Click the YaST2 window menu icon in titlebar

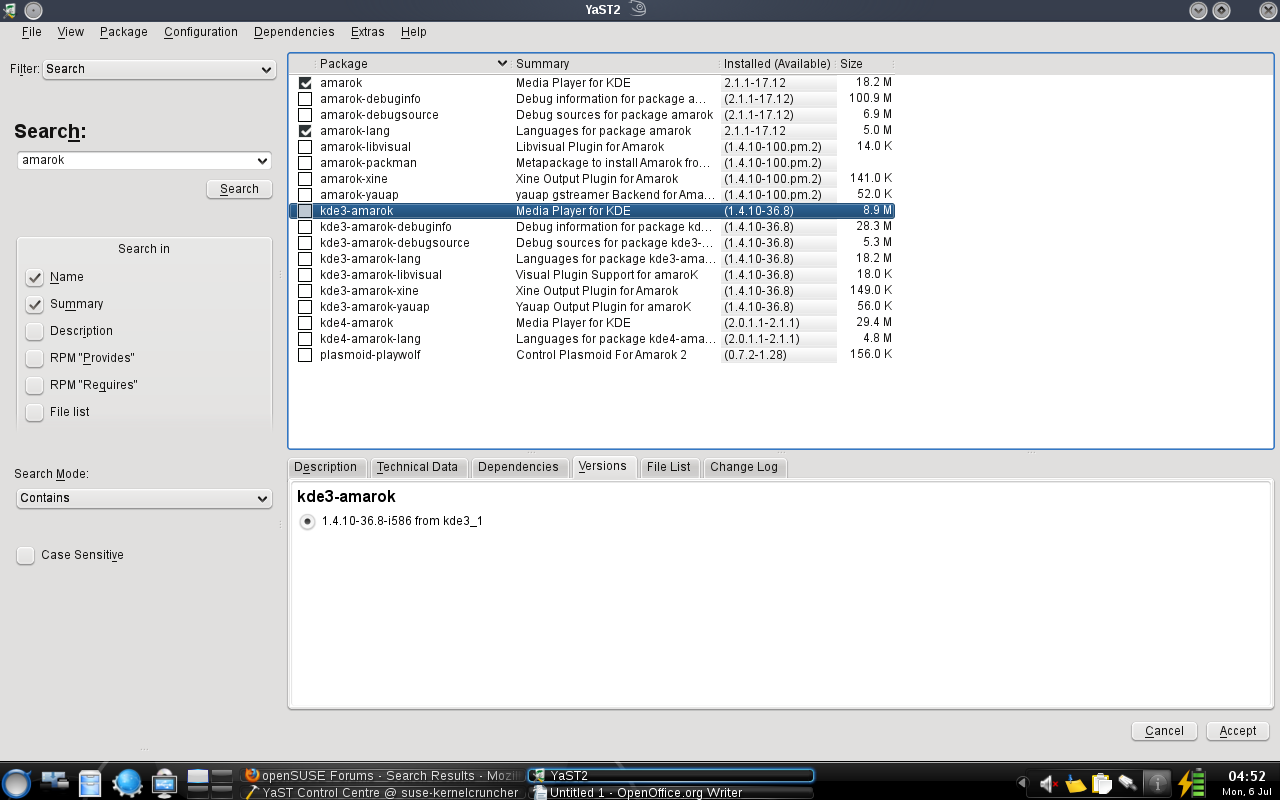point(10,10)
